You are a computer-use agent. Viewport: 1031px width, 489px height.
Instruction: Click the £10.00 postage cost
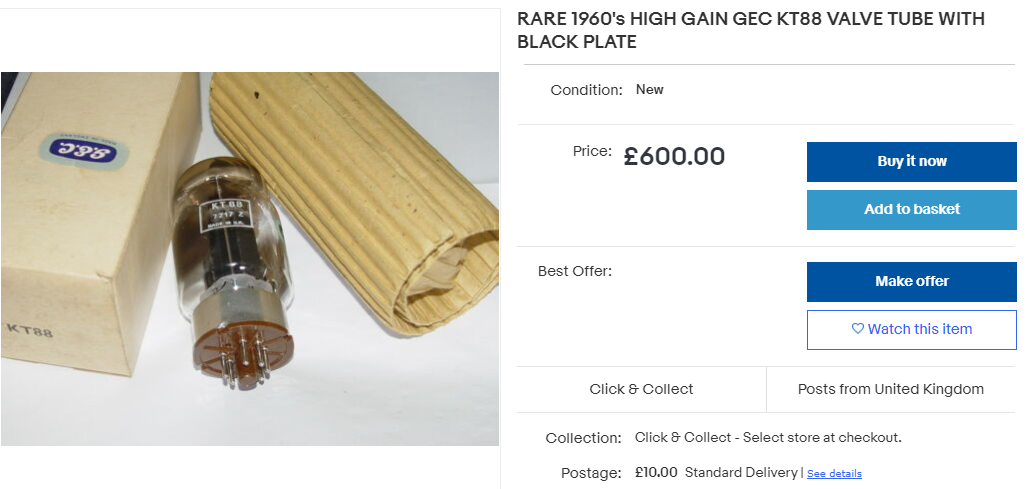coord(656,472)
